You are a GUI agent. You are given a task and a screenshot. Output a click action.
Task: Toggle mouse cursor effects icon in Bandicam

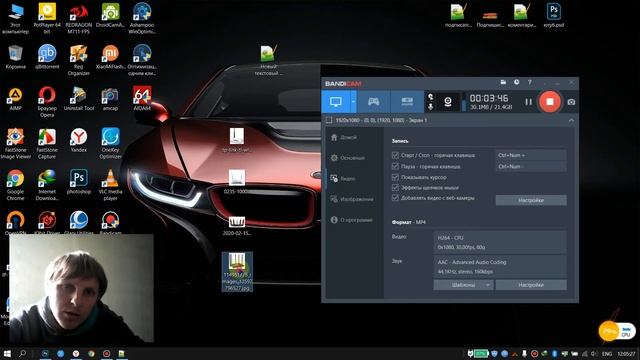(x=430, y=97)
